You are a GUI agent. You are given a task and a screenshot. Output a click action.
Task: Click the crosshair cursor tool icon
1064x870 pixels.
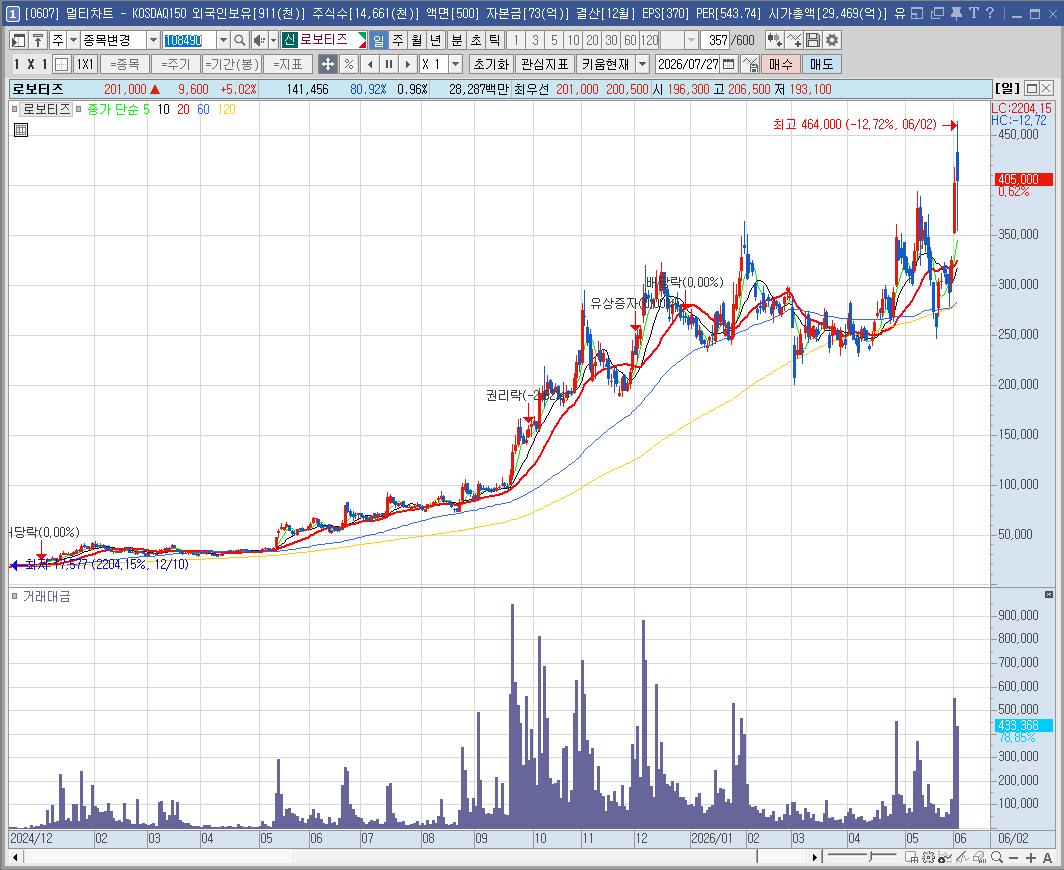pos(328,64)
